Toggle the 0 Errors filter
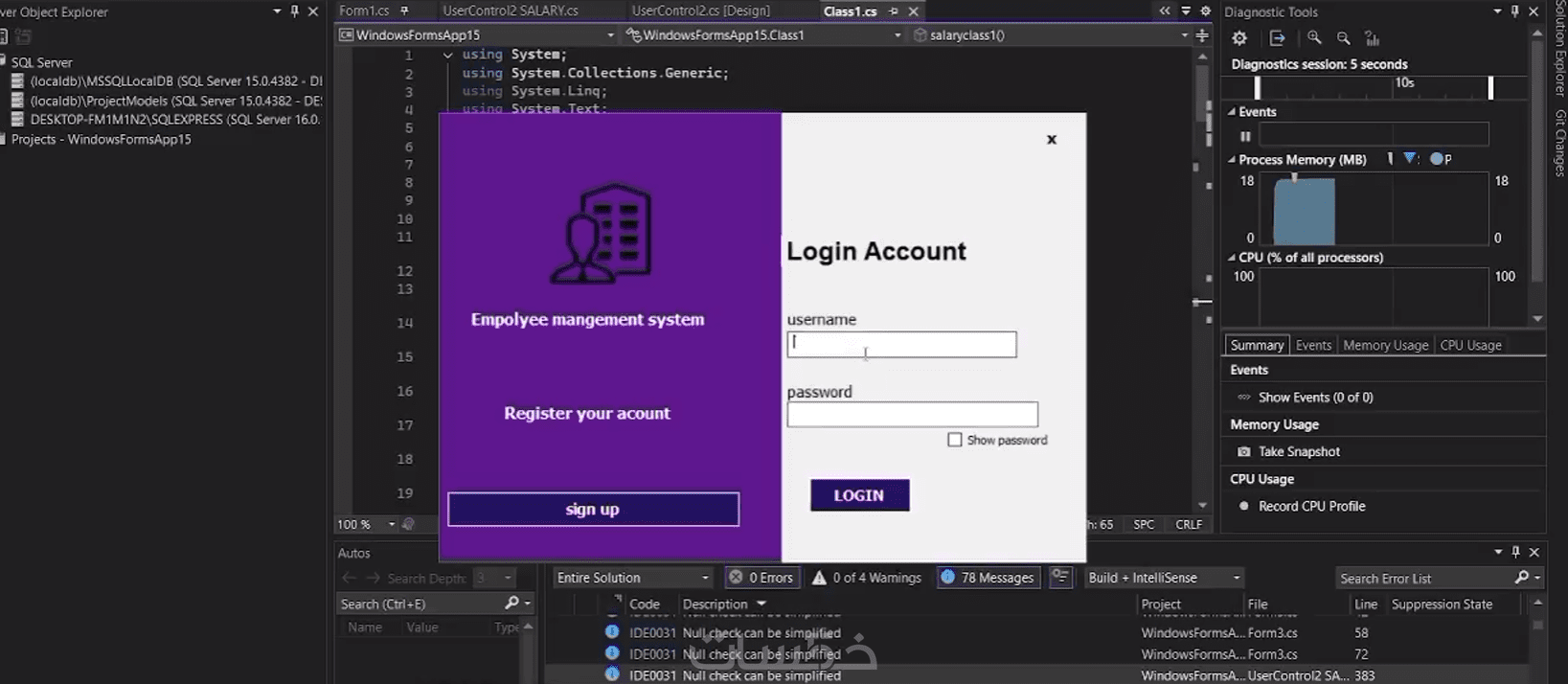1568x684 pixels. click(761, 578)
